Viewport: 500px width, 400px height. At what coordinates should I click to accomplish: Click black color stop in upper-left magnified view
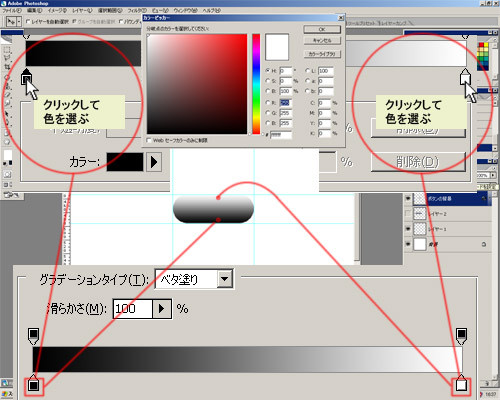tap(26, 77)
